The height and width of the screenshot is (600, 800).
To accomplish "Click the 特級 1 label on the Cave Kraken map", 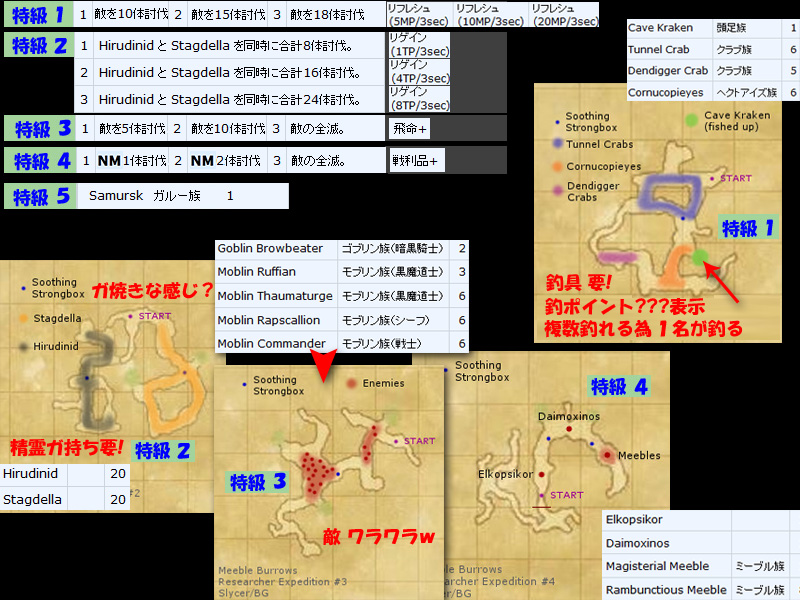I will click(x=748, y=228).
